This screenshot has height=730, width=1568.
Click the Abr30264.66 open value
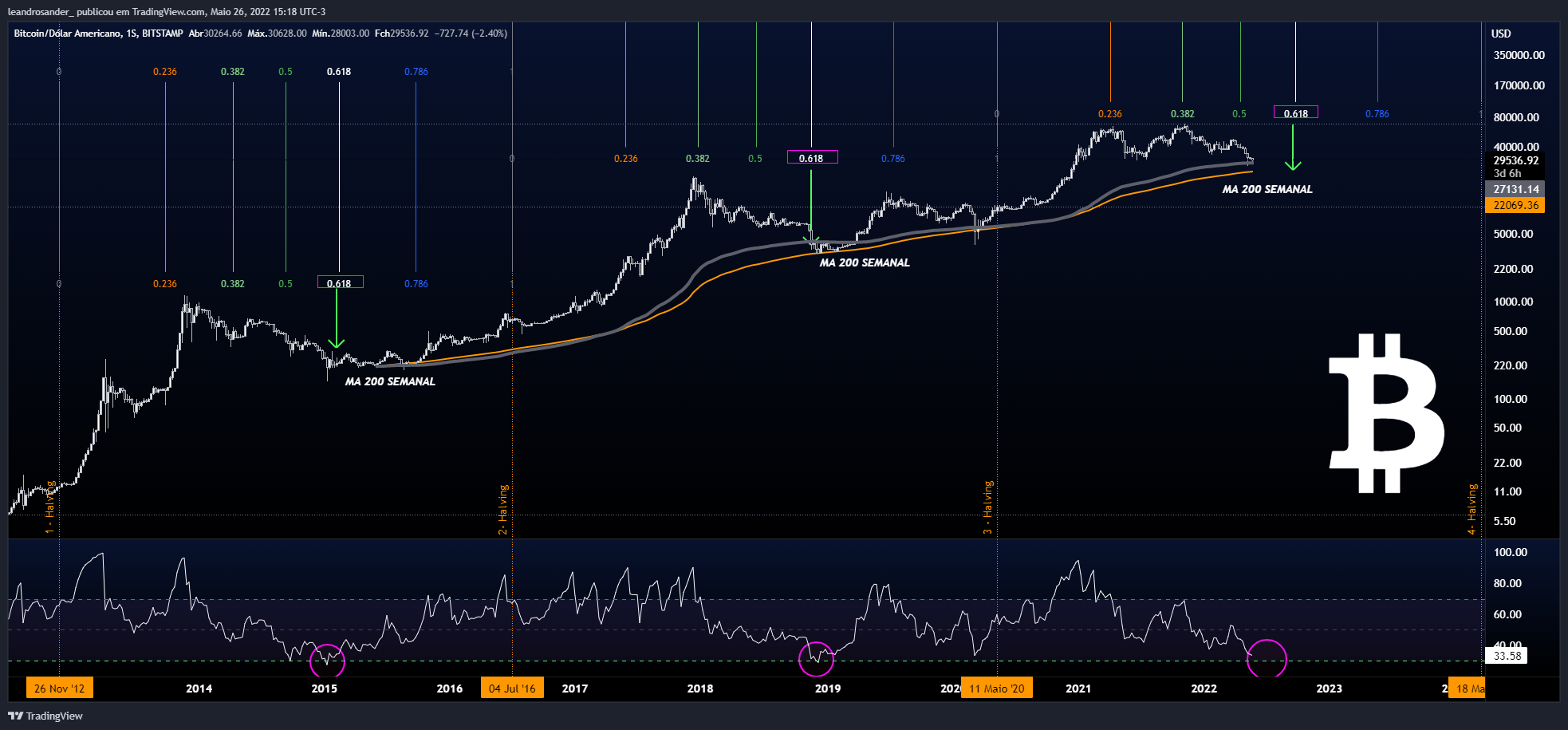[x=215, y=34]
